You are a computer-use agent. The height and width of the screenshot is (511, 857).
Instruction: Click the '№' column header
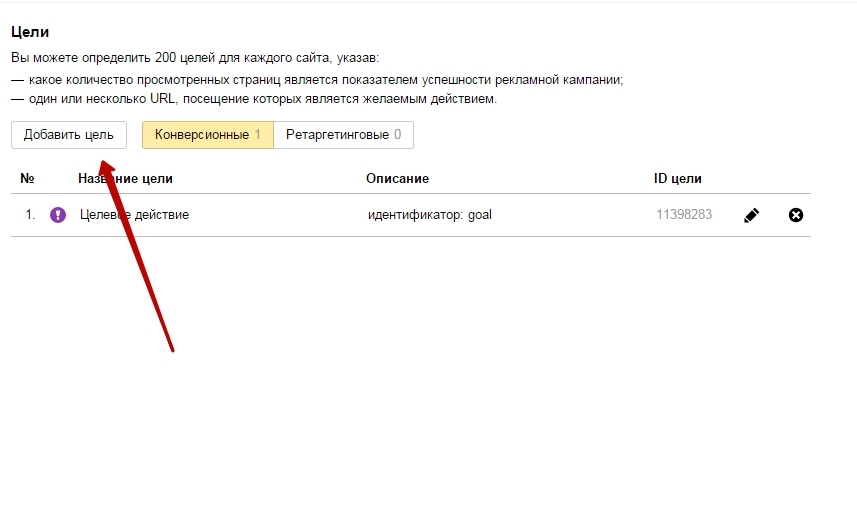click(28, 179)
